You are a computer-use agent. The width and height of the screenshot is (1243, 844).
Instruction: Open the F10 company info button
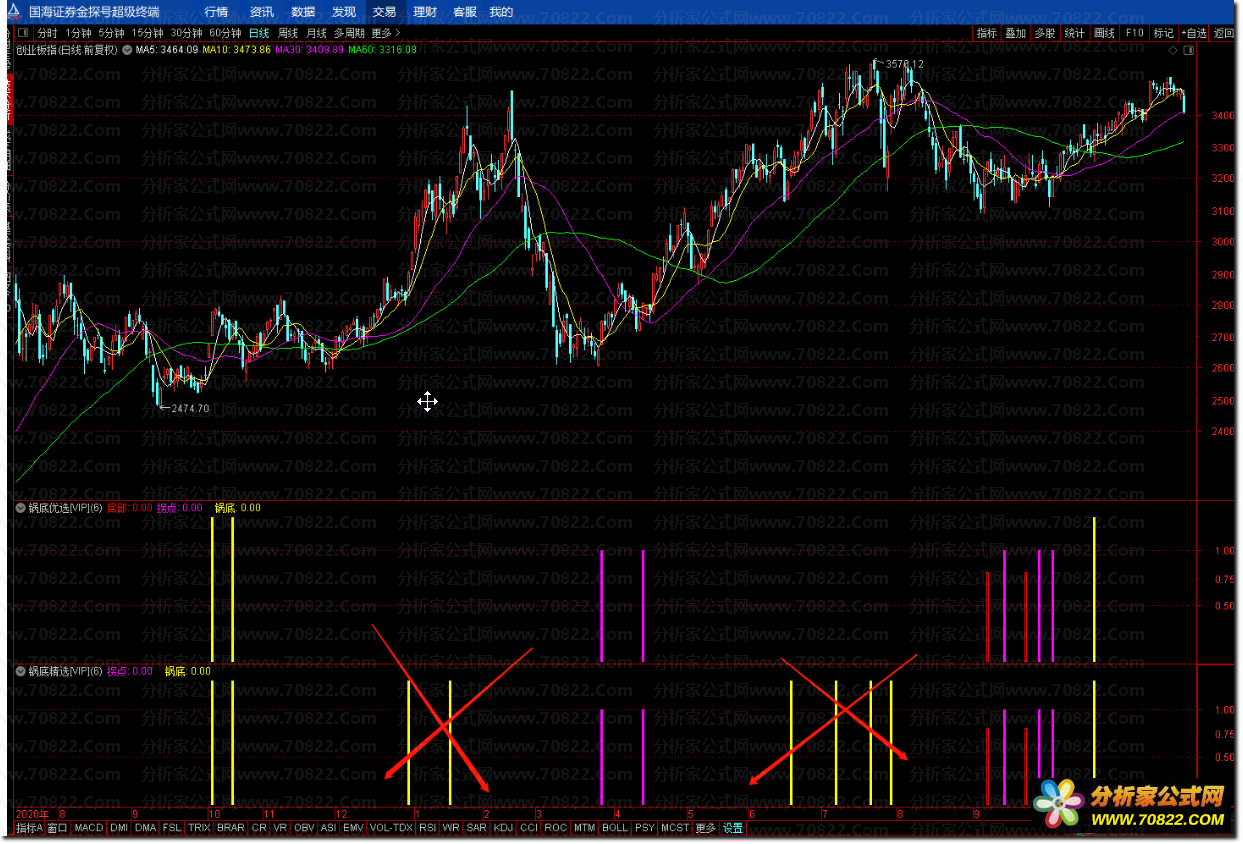click(1134, 33)
